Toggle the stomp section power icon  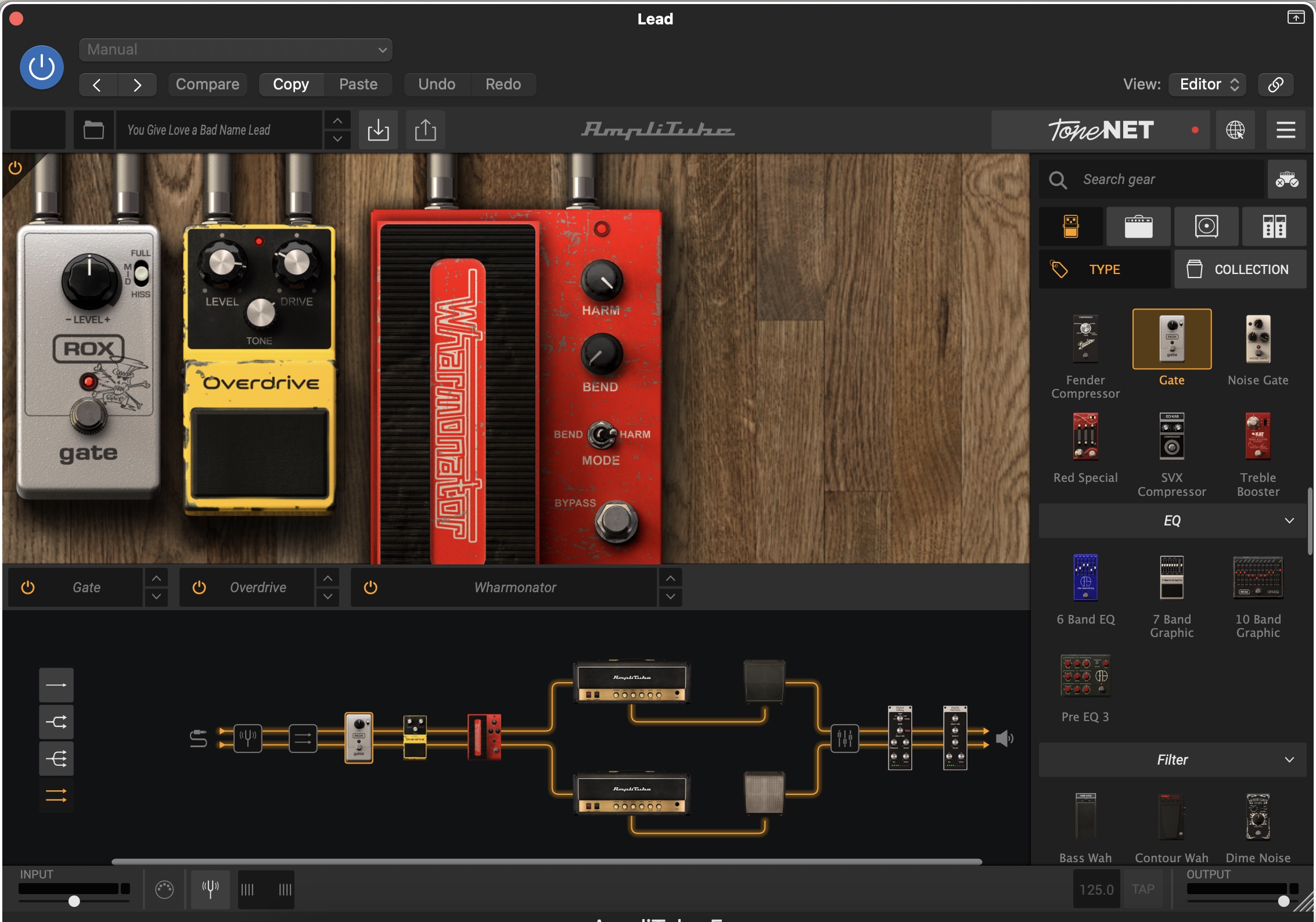pyautogui.click(x=15, y=168)
